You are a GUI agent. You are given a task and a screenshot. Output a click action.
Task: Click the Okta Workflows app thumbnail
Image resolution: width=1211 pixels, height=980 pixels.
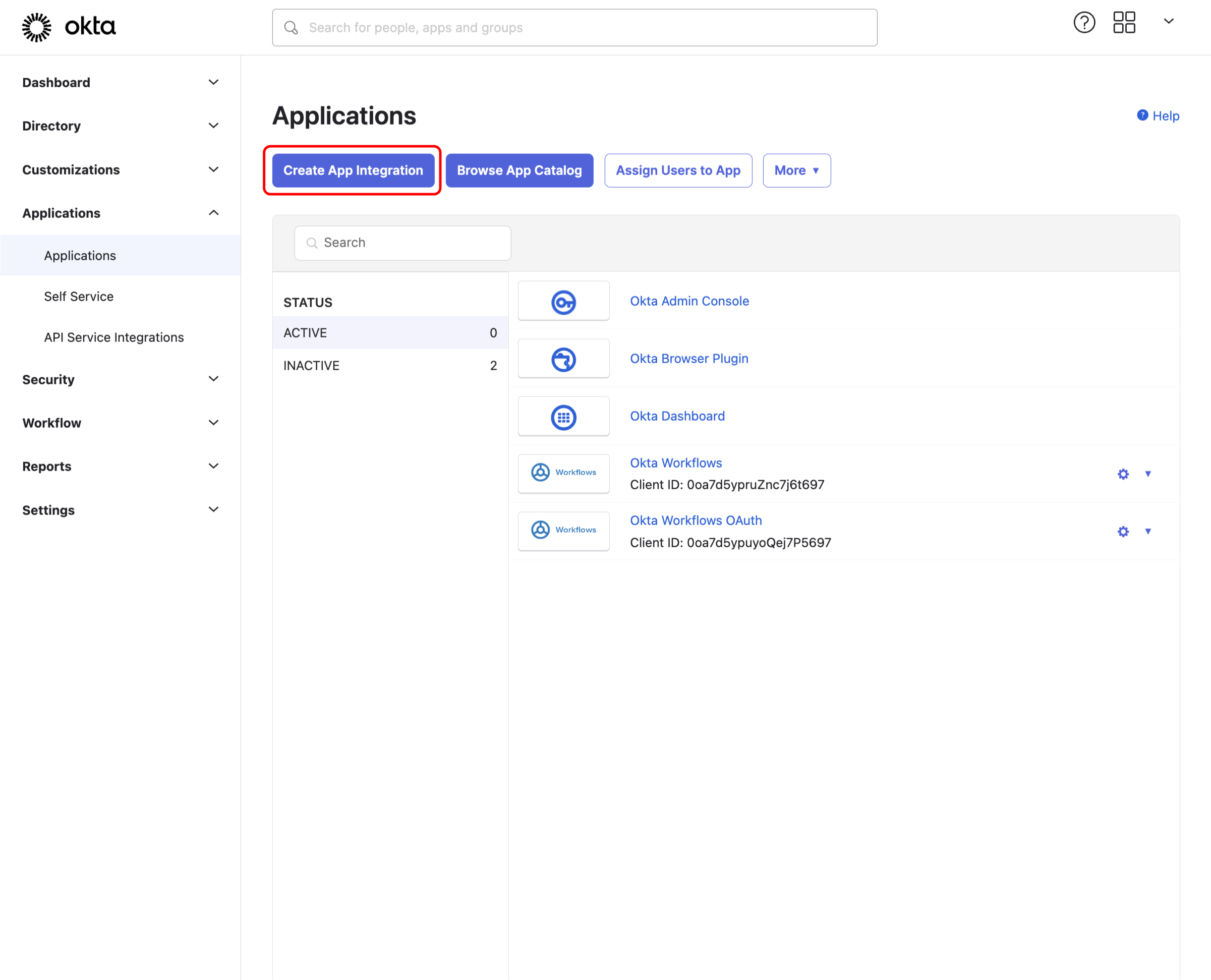(563, 473)
